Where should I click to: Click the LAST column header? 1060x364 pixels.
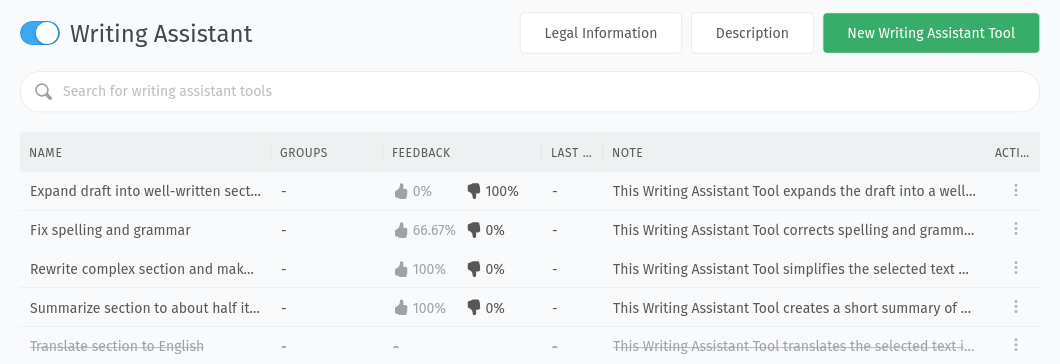[x=570, y=153]
